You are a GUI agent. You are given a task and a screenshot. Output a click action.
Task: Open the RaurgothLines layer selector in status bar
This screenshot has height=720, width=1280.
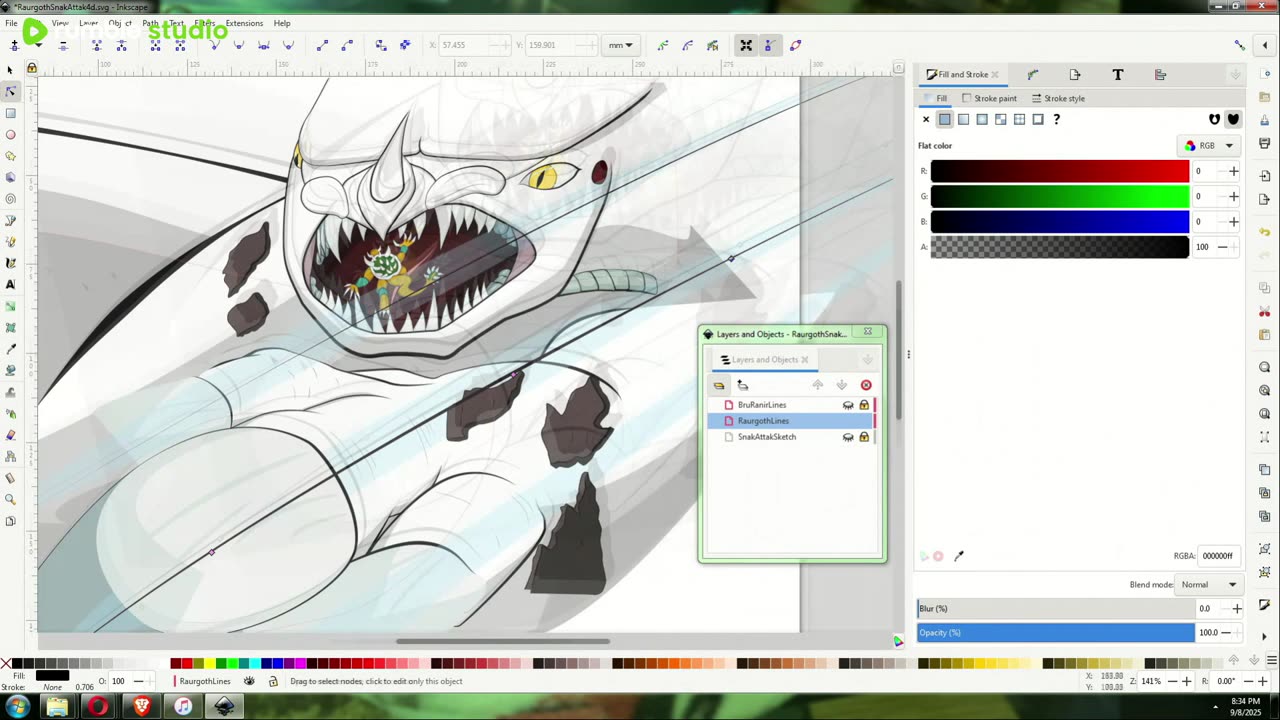pos(204,681)
